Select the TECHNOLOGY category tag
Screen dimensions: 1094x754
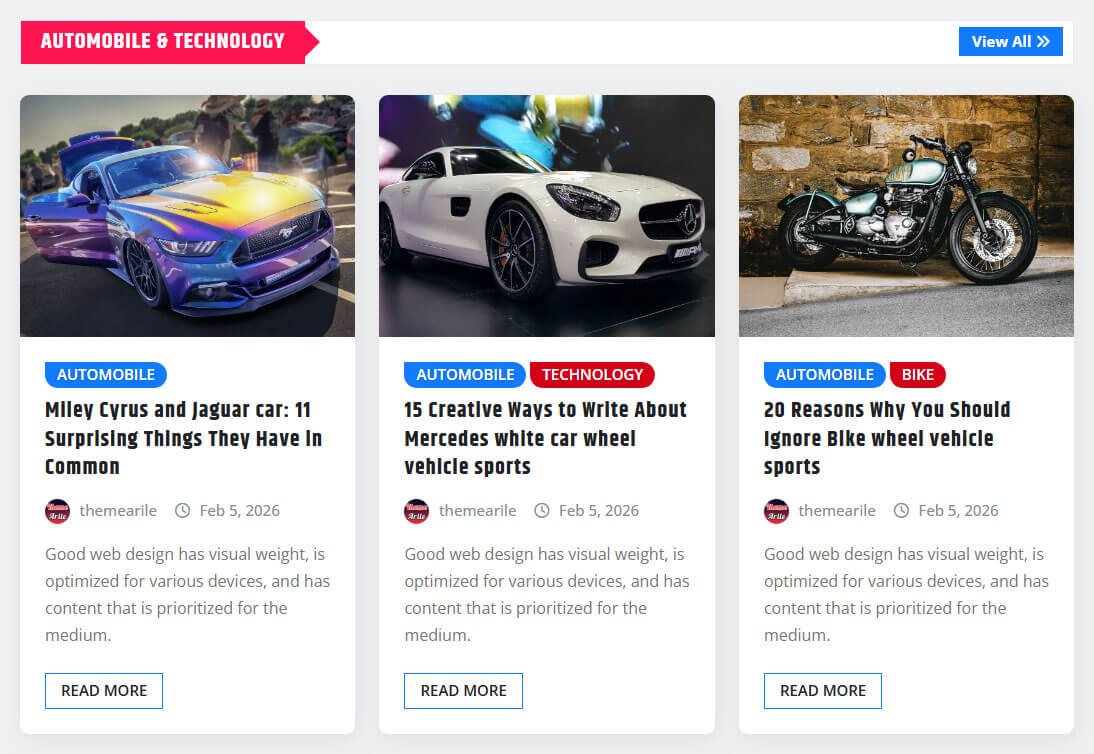[x=592, y=375]
